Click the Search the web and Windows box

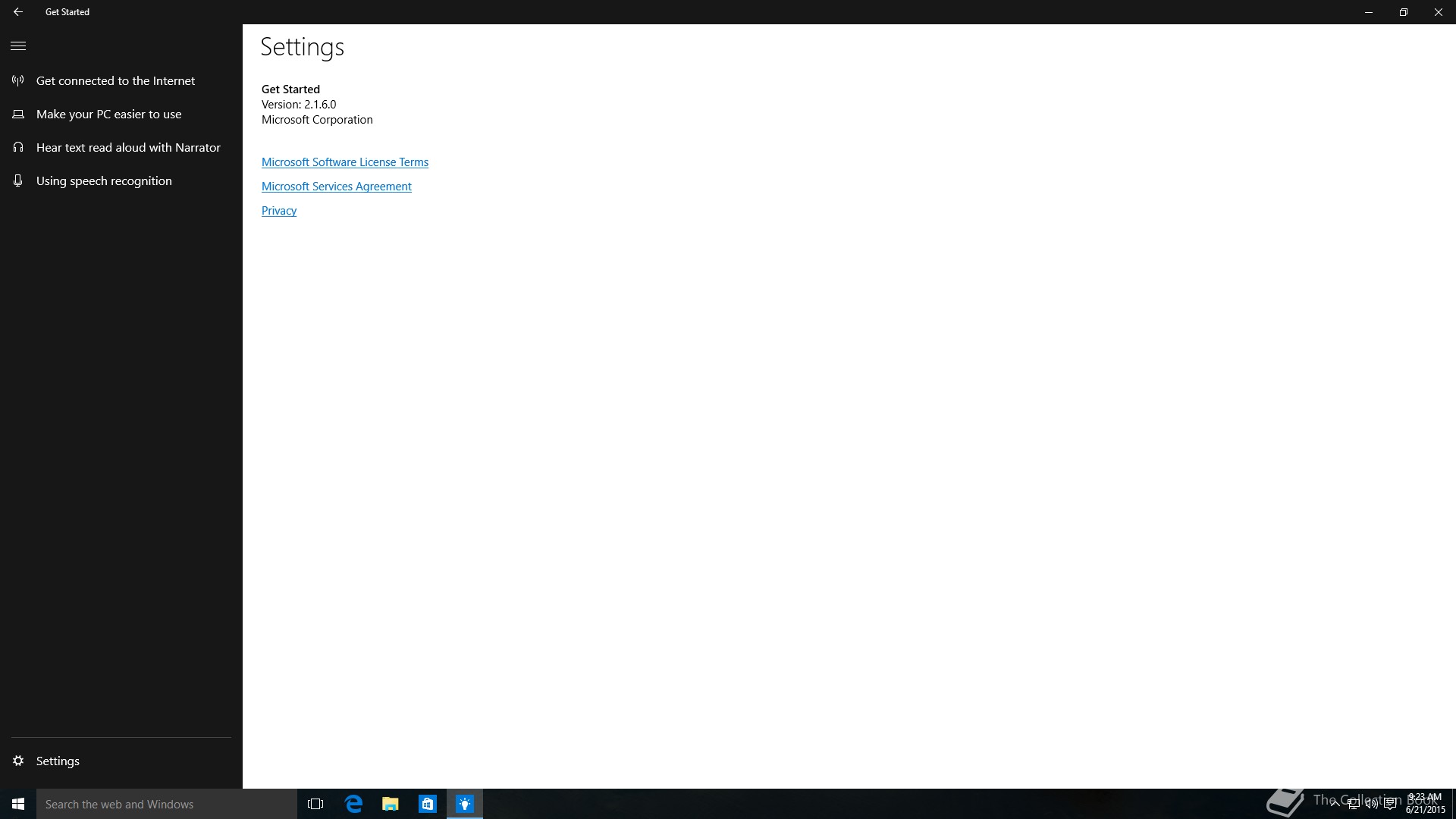[167, 804]
